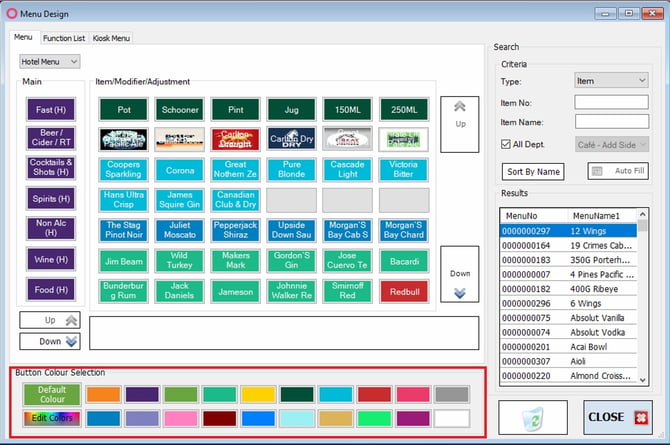670x445 pixels.
Task: Click the Carlton Draught logo button
Action: (x=235, y=139)
